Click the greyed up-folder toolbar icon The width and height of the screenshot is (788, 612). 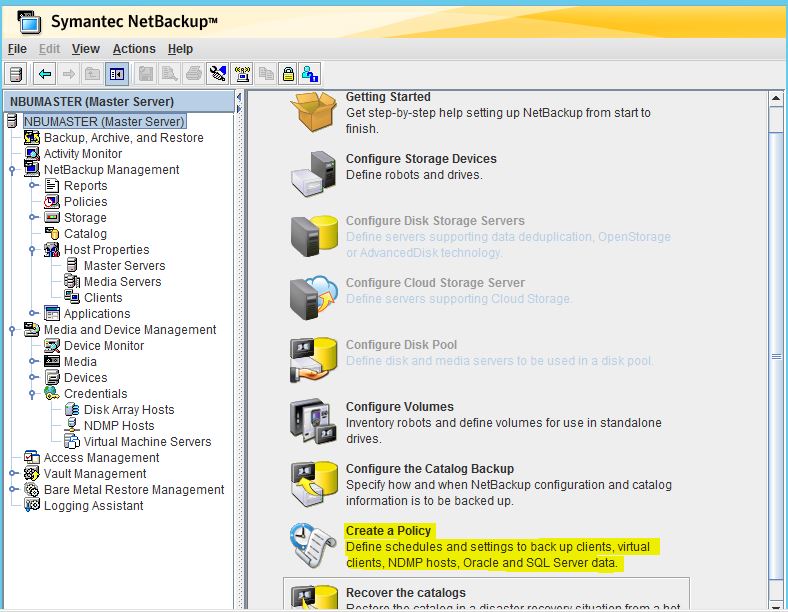(92, 74)
